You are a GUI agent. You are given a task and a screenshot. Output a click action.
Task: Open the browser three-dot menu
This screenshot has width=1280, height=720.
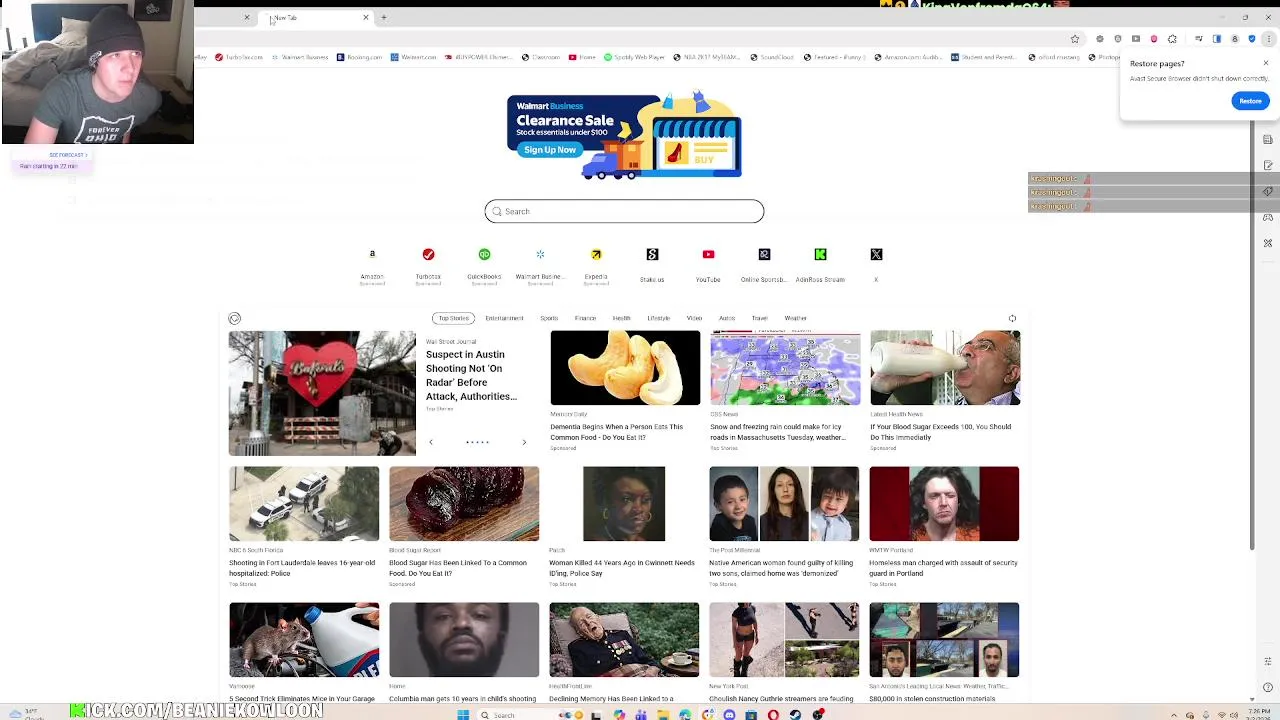(1270, 39)
